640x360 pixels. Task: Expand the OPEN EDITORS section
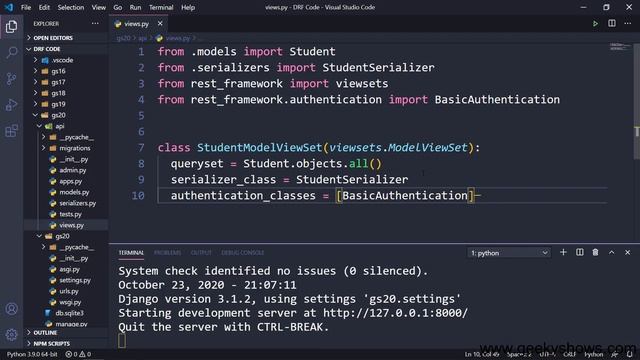coord(65,38)
